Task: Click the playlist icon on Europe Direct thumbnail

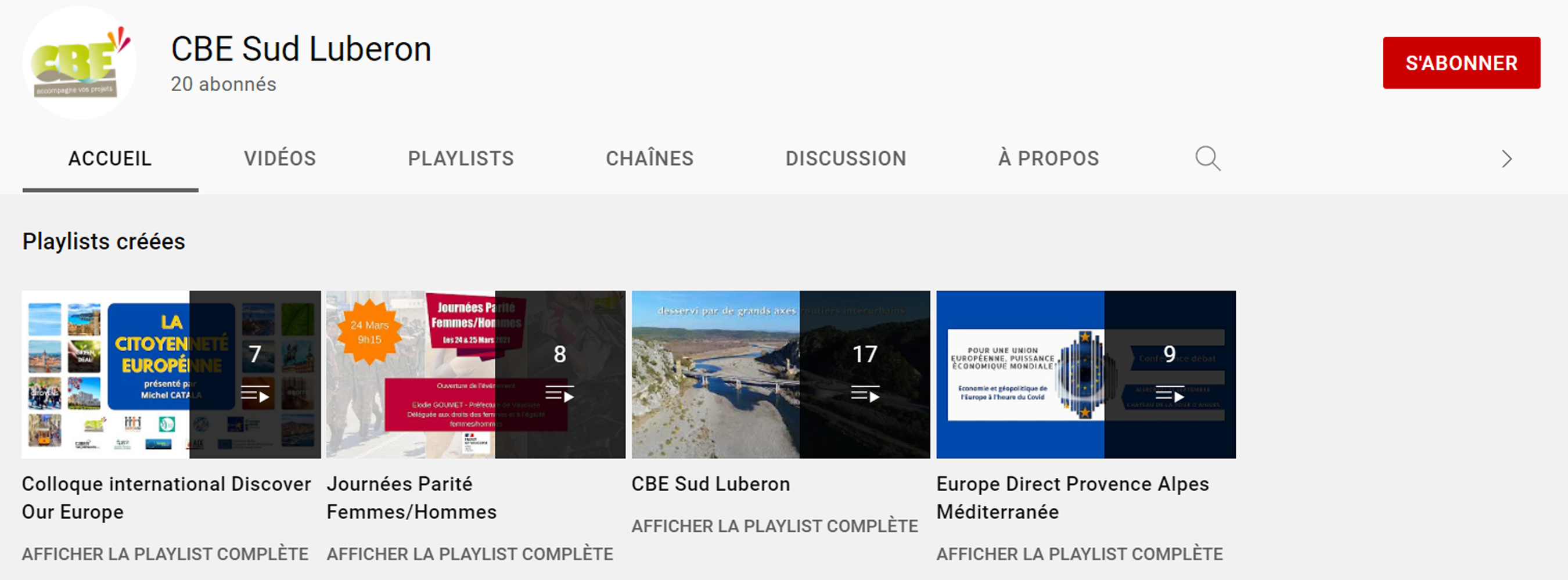Action: pyautogui.click(x=1169, y=395)
